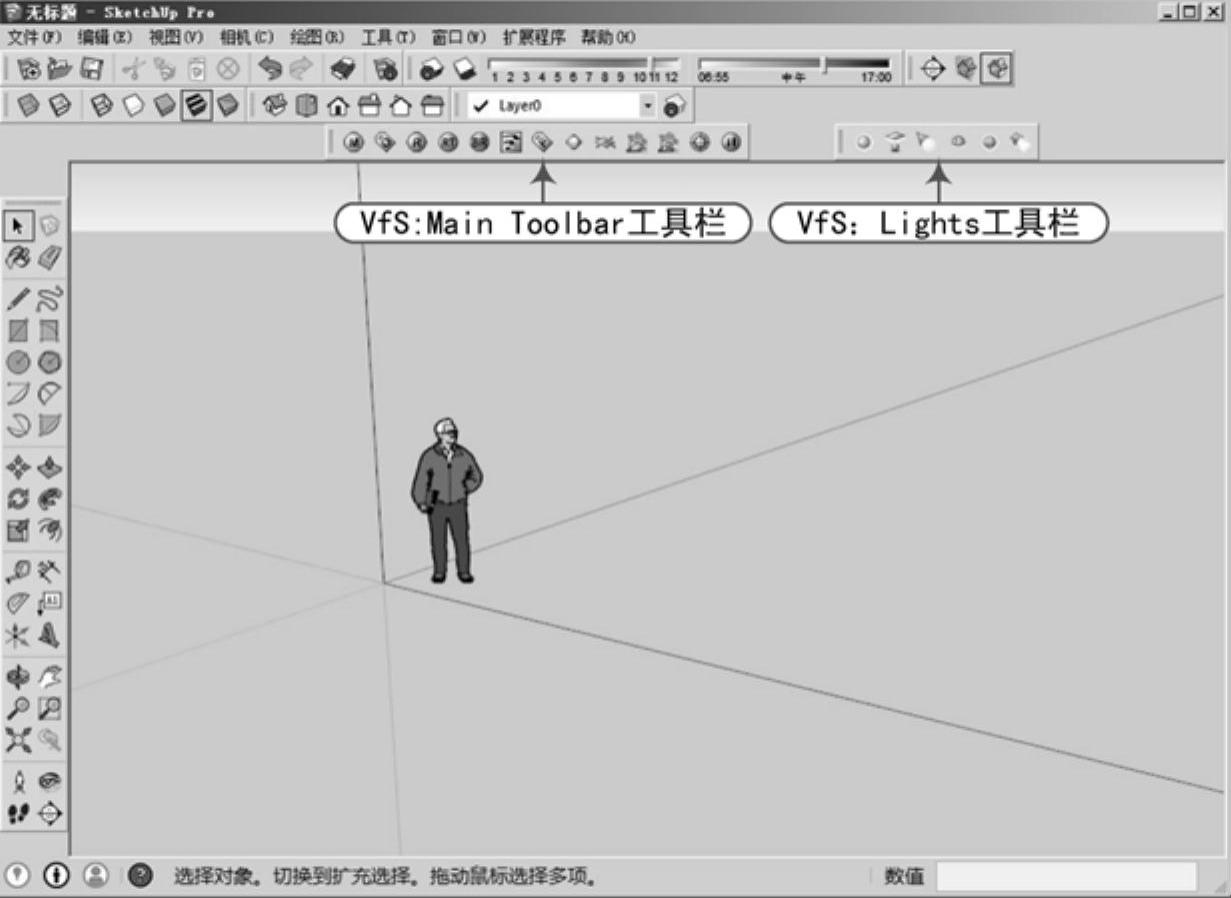1231x898 pixels.
Task: Select the Eraser tool
Action: (49, 258)
